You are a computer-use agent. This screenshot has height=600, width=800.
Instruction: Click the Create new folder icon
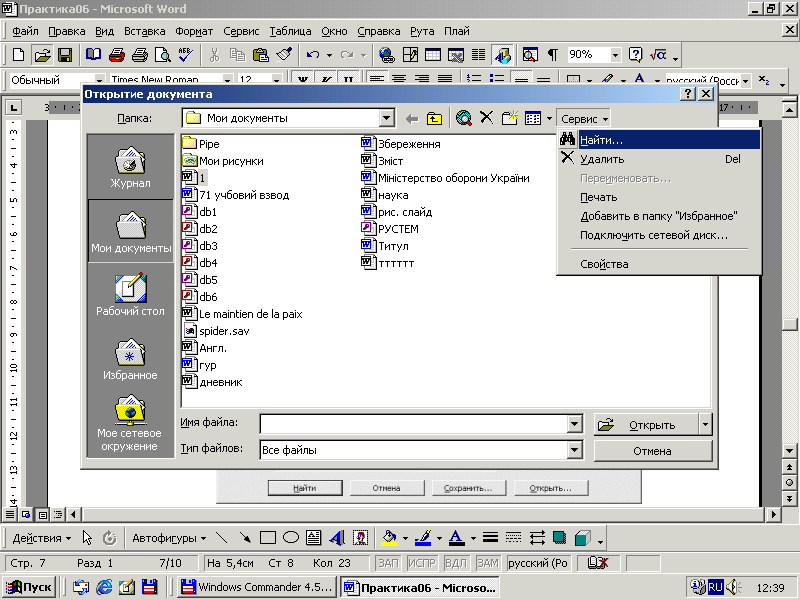tap(510, 118)
